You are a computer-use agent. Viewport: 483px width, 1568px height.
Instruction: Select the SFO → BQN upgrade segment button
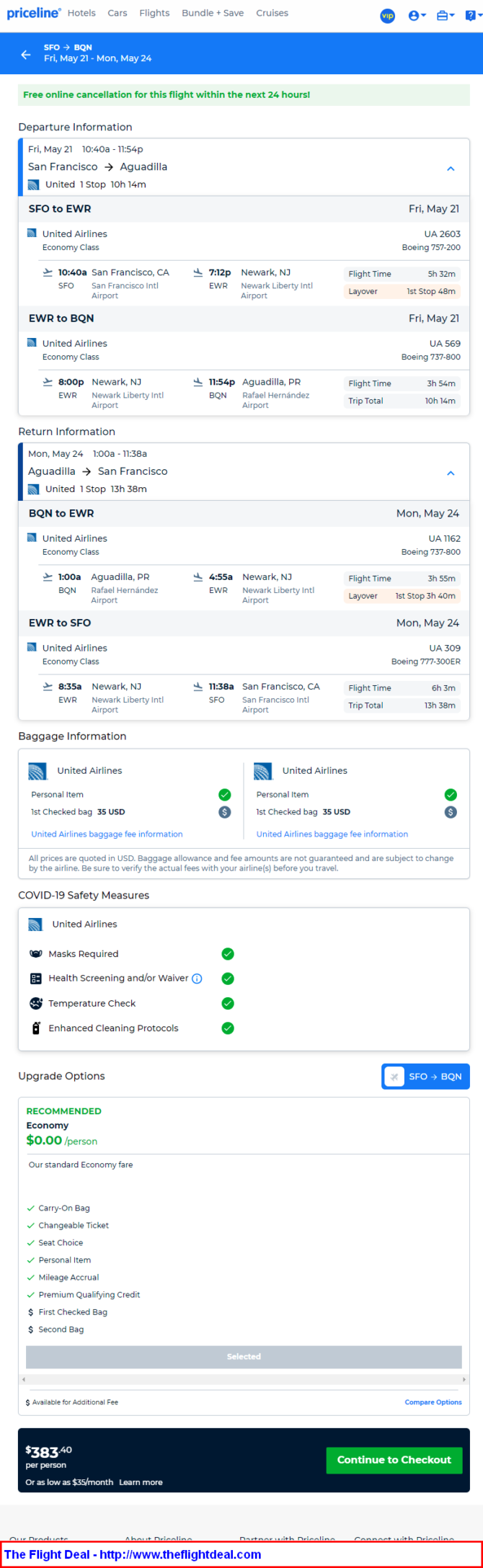click(425, 1077)
